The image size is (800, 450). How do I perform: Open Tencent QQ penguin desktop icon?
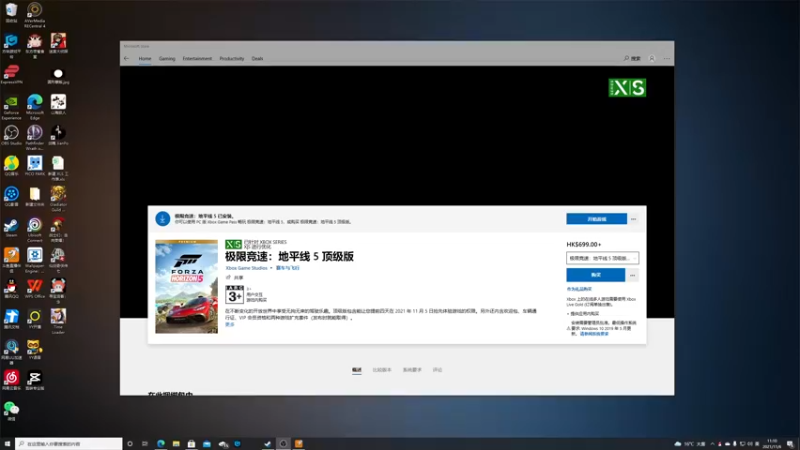[x=11, y=289]
